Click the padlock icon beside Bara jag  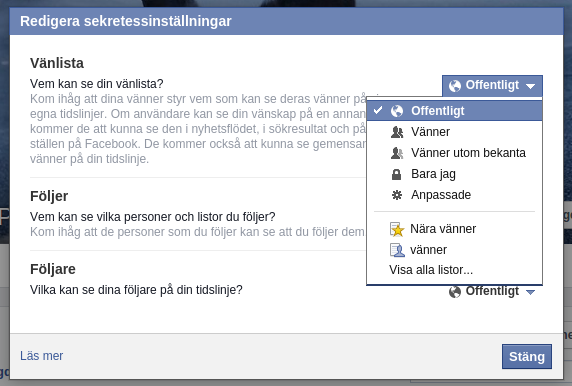[397, 174]
